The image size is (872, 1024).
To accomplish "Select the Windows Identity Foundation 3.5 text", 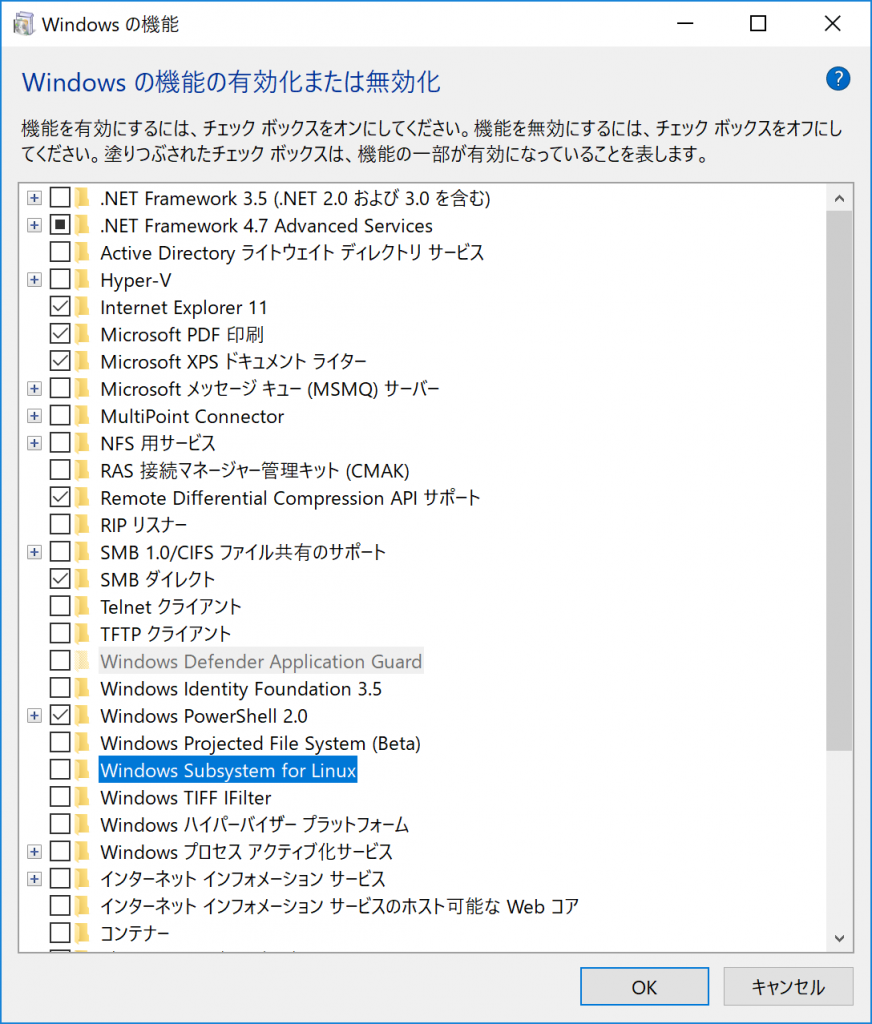I will click(241, 688).
